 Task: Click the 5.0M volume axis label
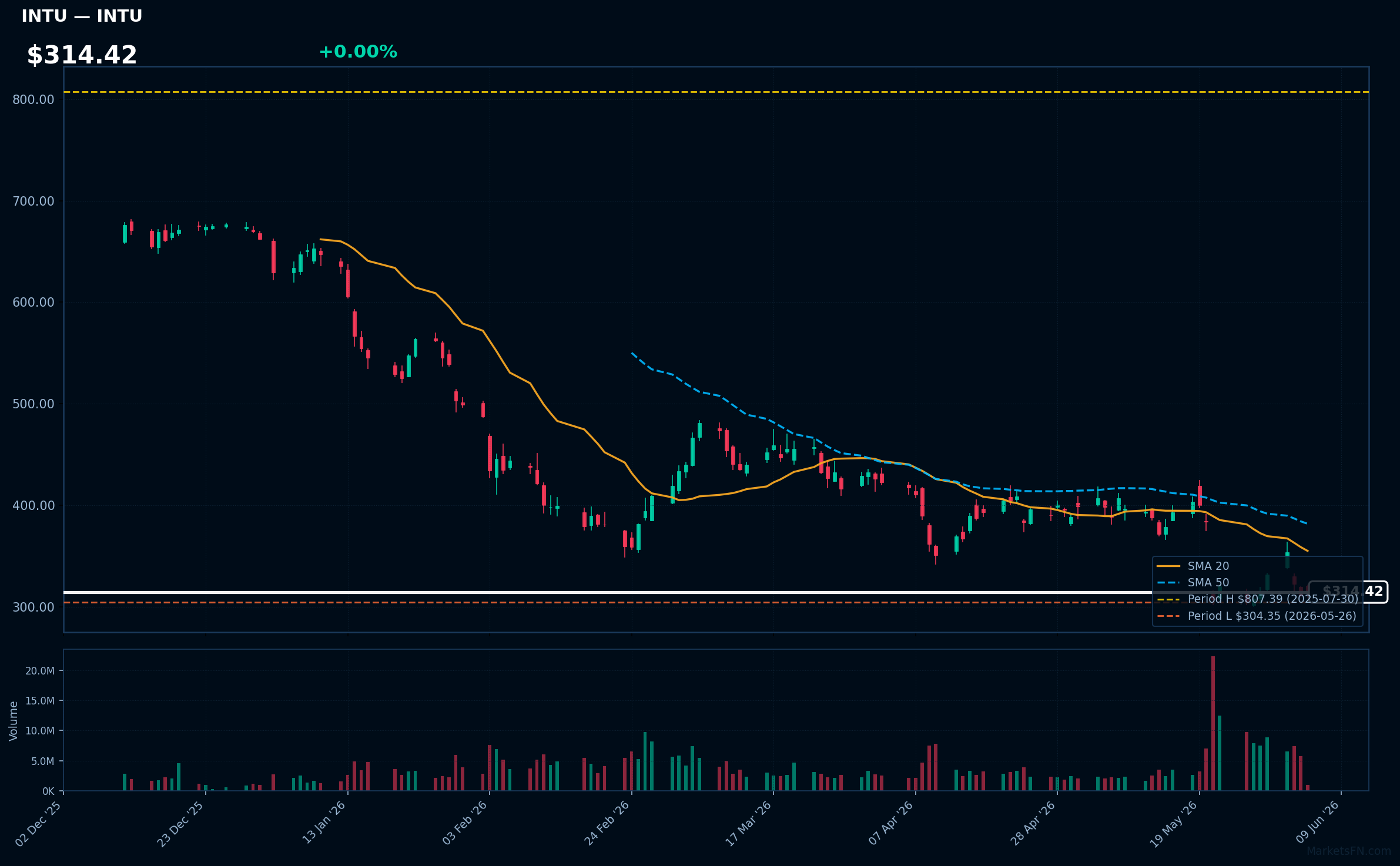tap(43, 761)
